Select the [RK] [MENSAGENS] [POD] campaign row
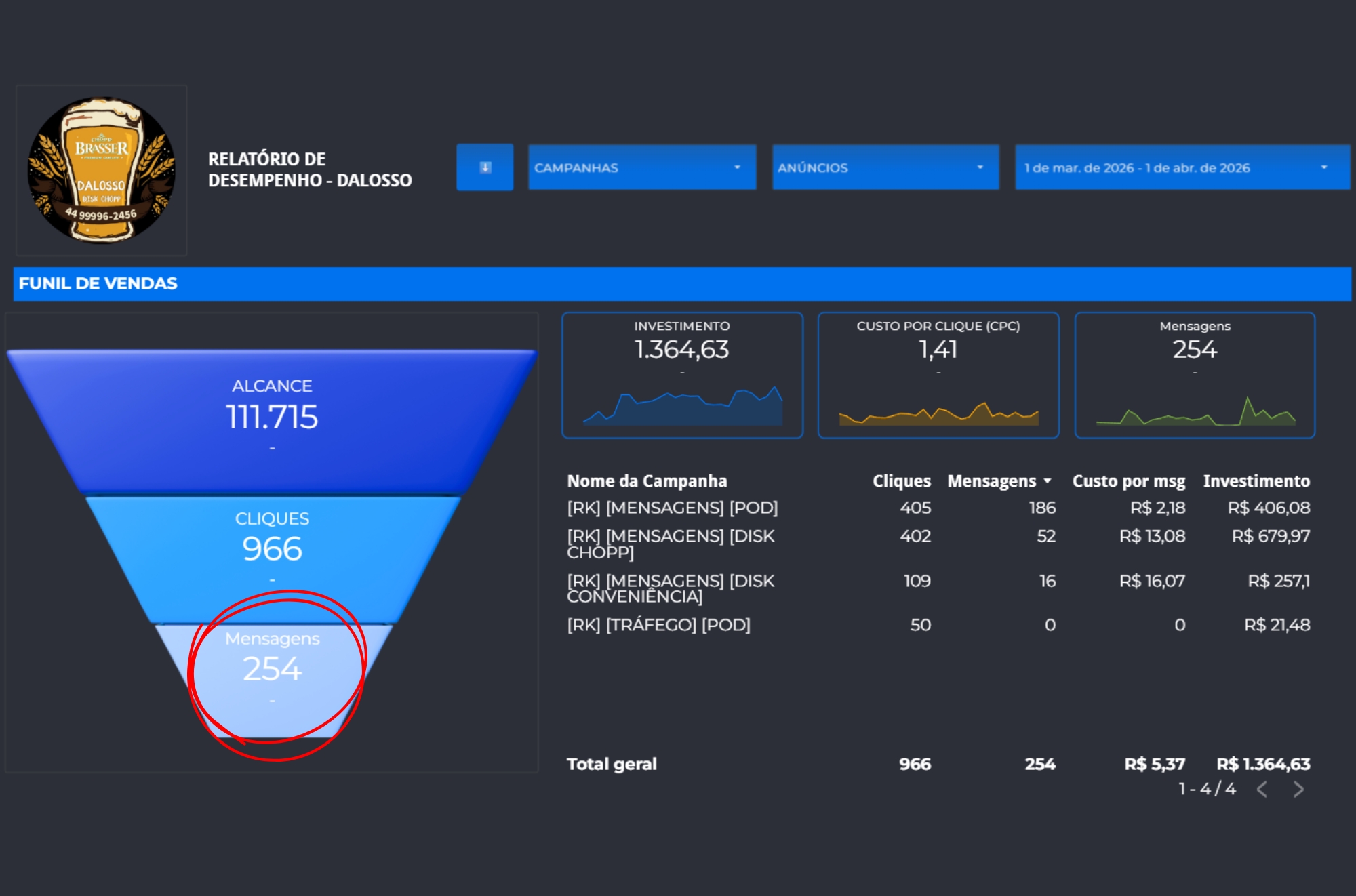This screenshot has height=896, width=1356. (x=672, y=508)
